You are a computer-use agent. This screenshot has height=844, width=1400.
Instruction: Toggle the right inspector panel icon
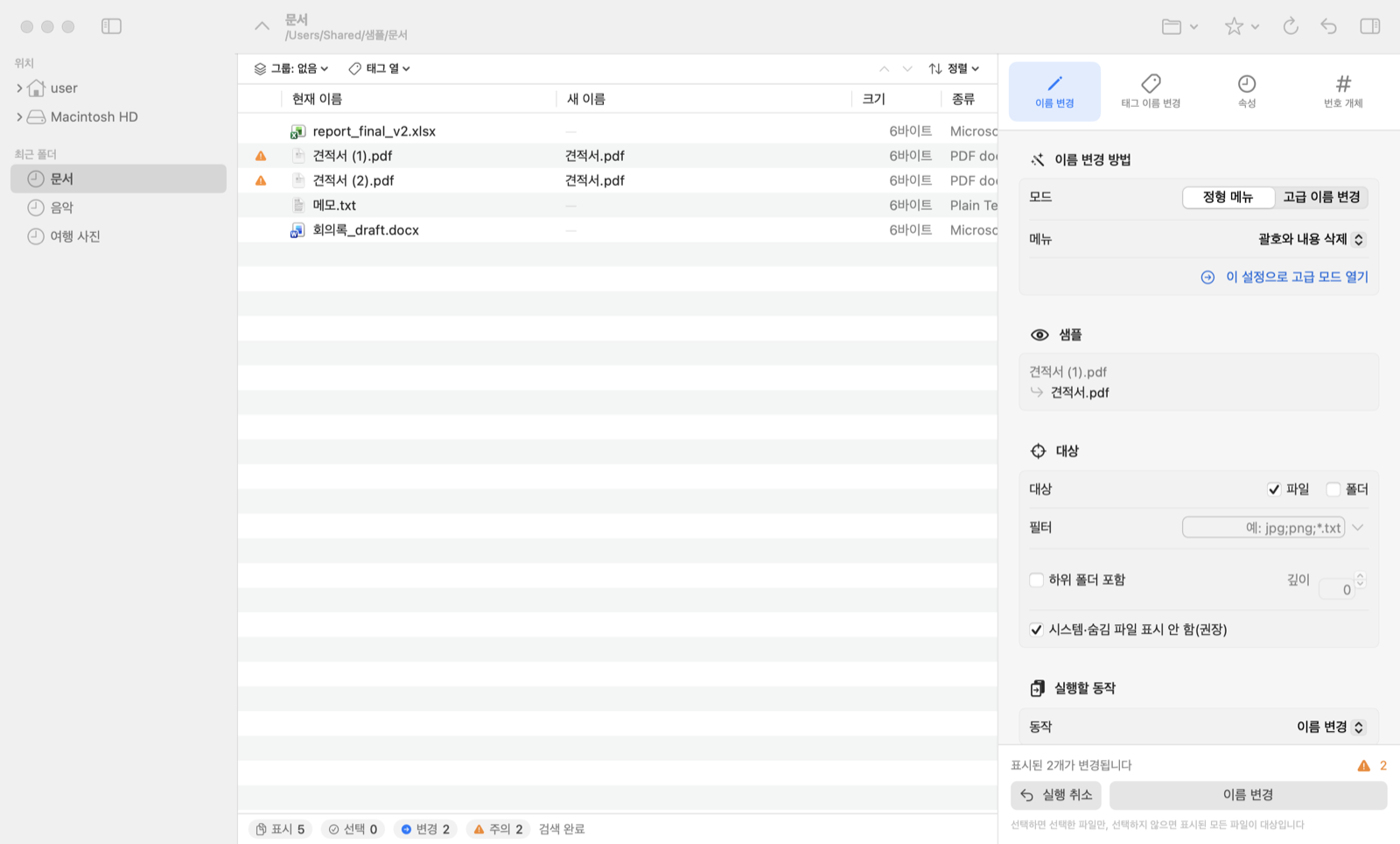[x=1370, y=26]
